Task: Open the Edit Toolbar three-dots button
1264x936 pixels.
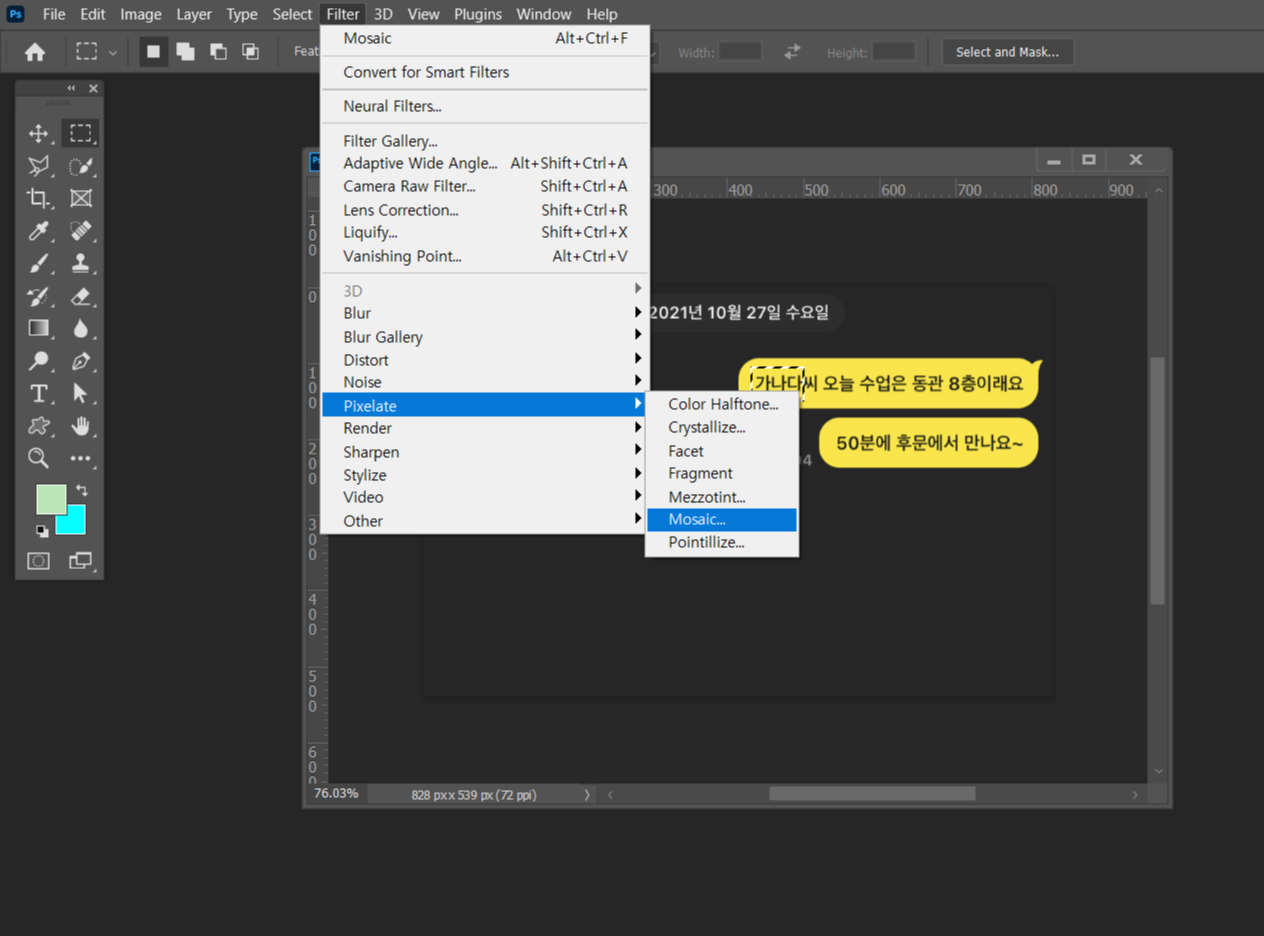Action: (81, 458)
